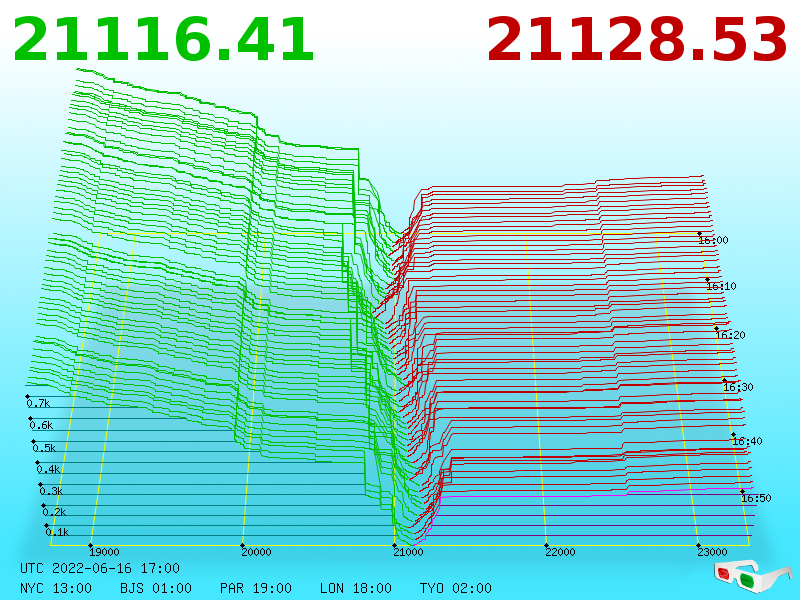Click the 0.1k volume axis label
This screenshot has height=600, width=800.
click(x=57, y=532)
